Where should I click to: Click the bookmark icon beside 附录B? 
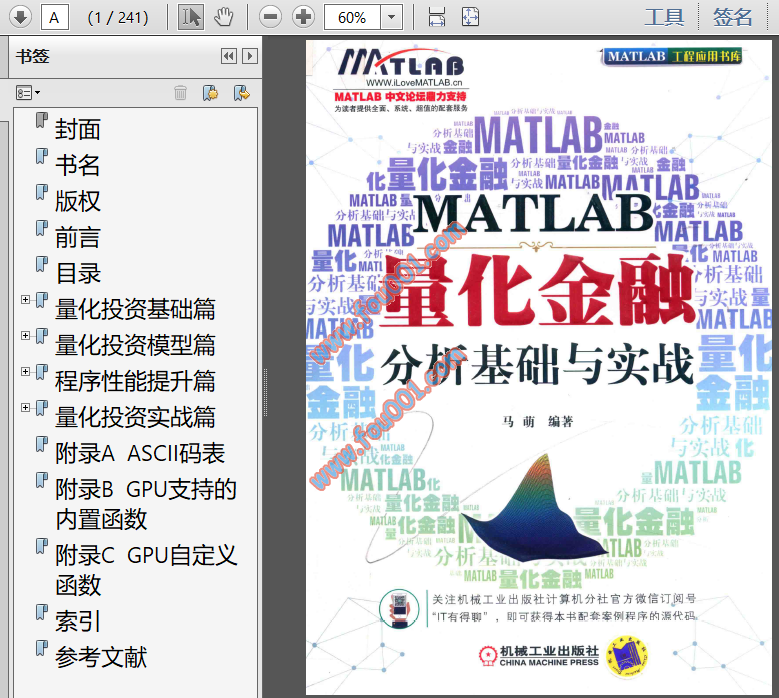point(42,480)
